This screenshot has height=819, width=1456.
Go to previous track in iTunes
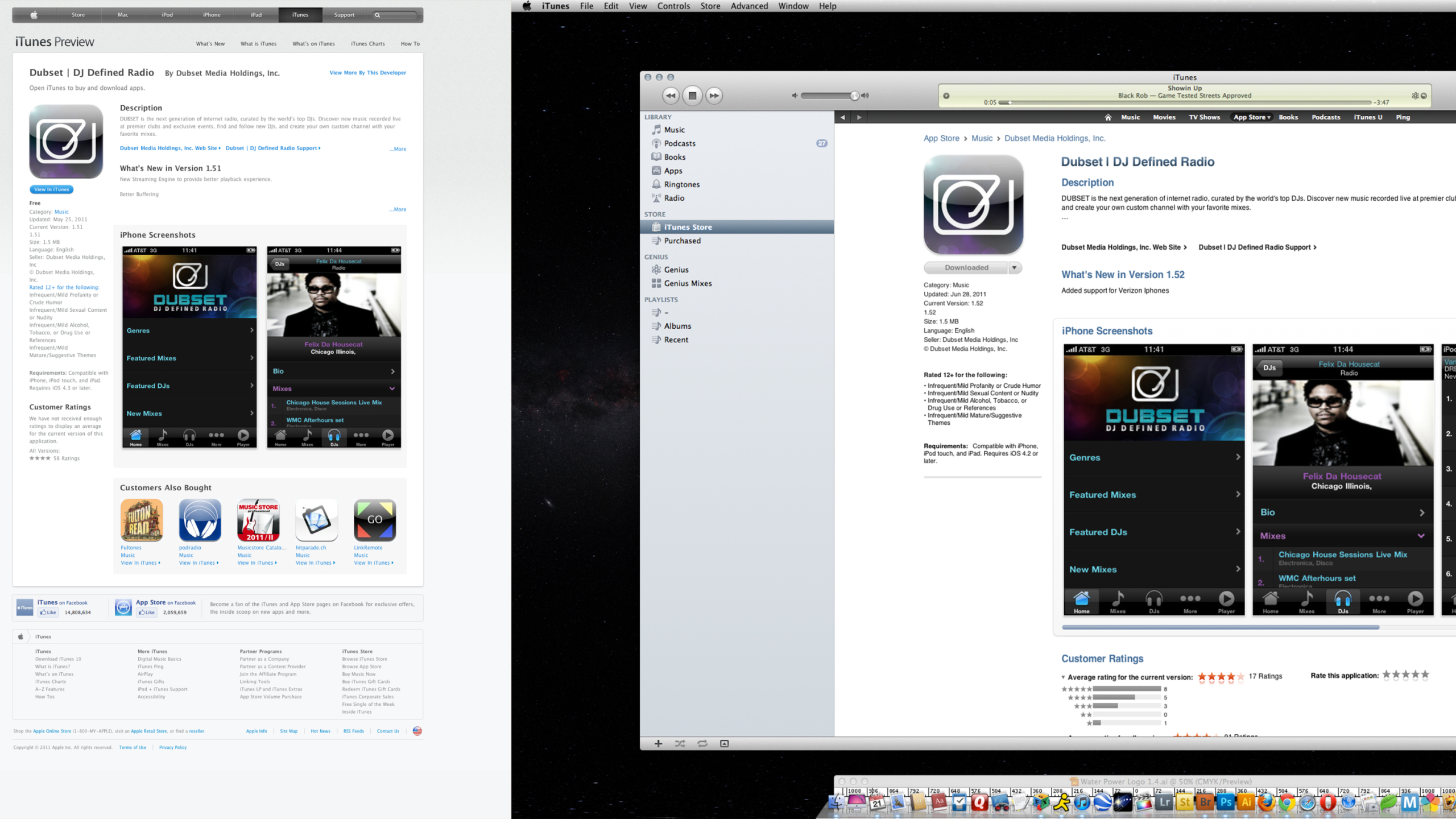click(671, 96)
